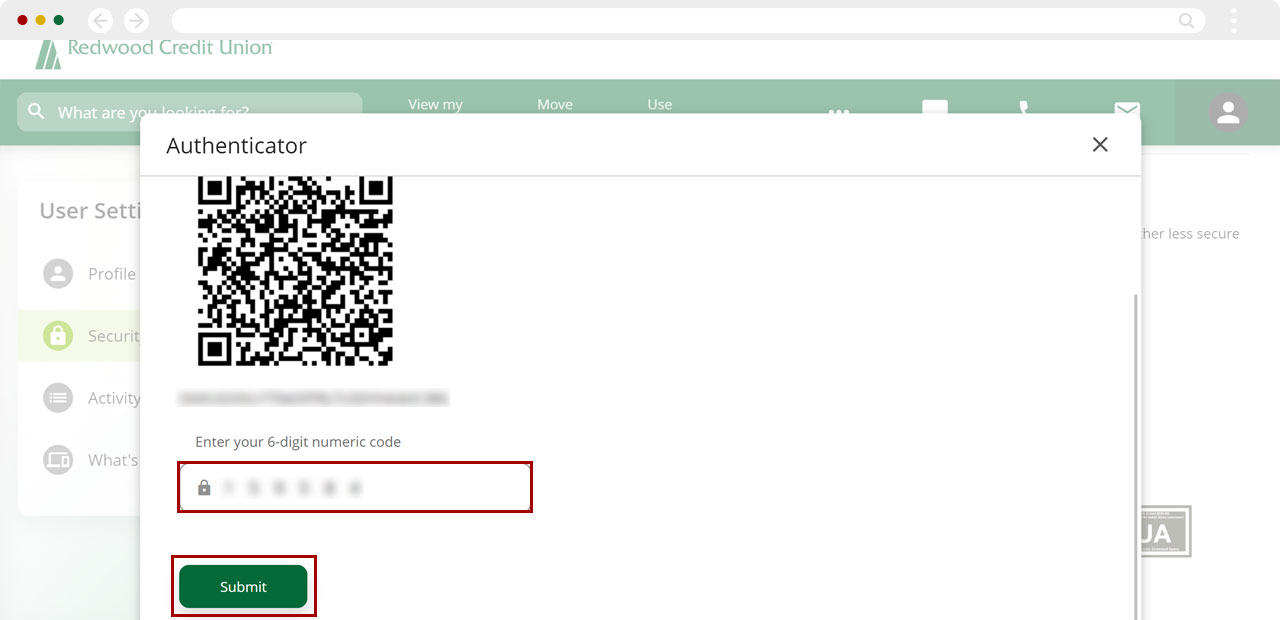Click 'Enter your 6-digit numeric code' label
The width and height of the screenshot is (1280, 620).
click(298, 442)
